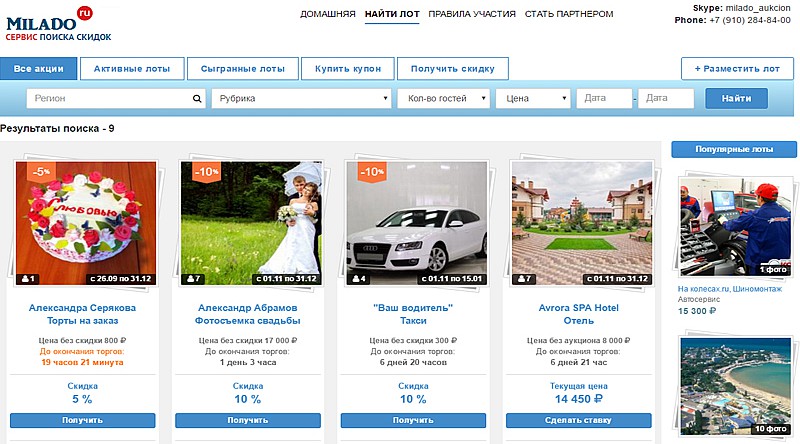Switch to Активные лоты tab
Screen dimensions: 800x444
(132, 68)
